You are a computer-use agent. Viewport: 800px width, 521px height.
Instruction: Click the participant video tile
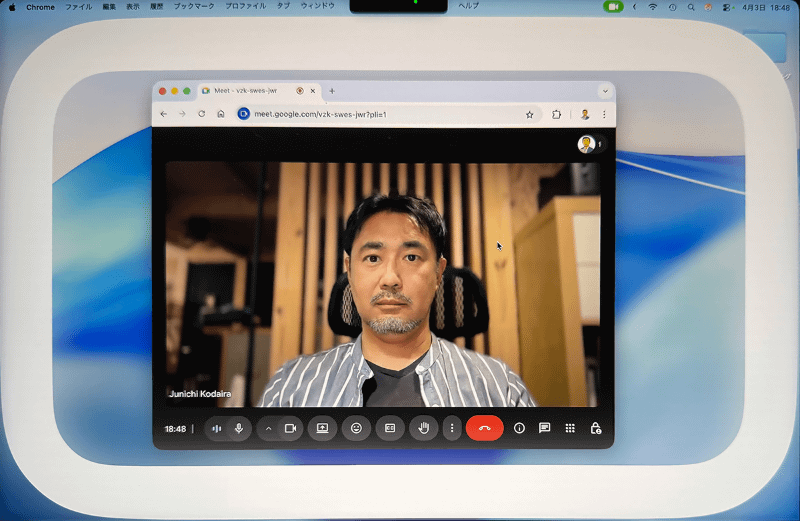(x=383, y=284)
